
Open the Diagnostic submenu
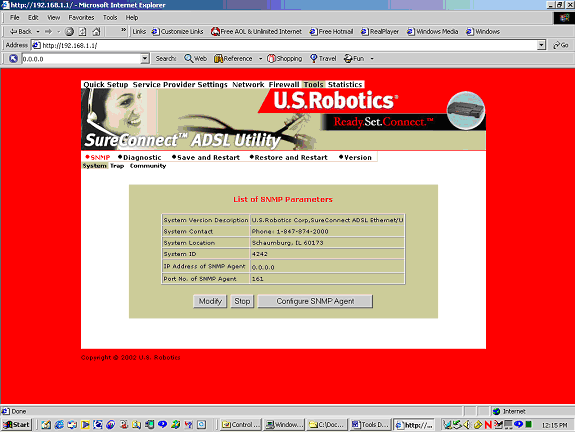click(x=140, y=157)
